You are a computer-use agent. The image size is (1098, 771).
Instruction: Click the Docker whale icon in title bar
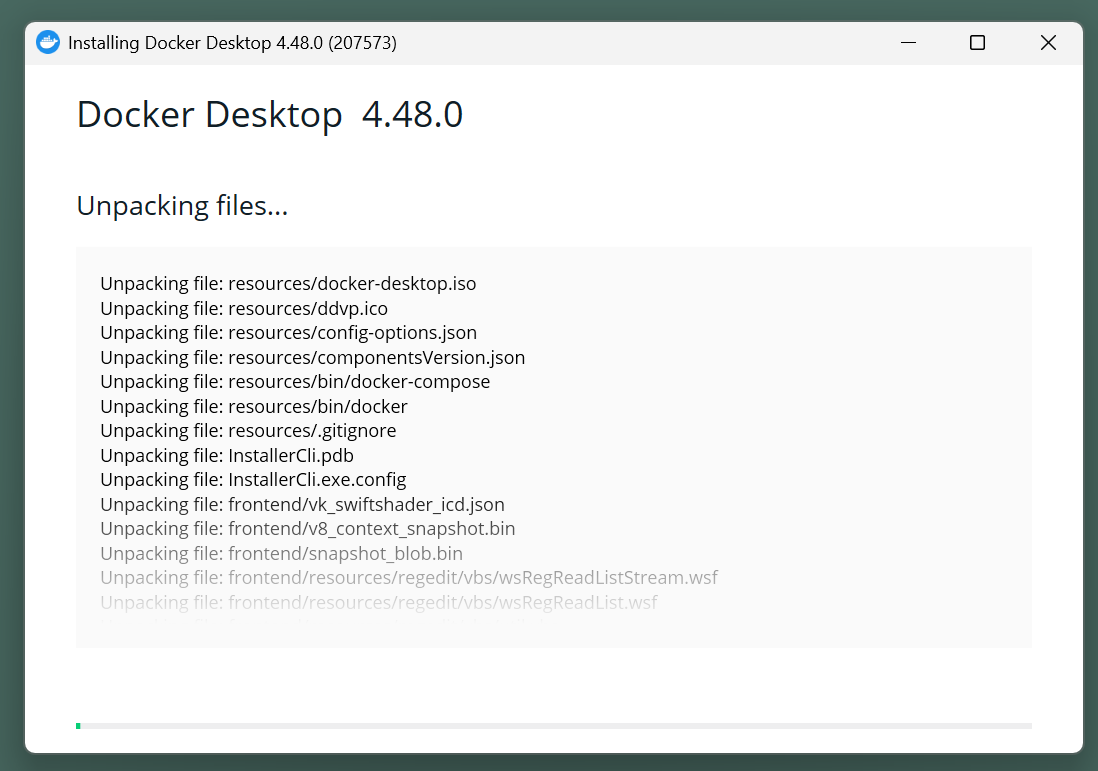pyautogui.click(x=48, y=43)
